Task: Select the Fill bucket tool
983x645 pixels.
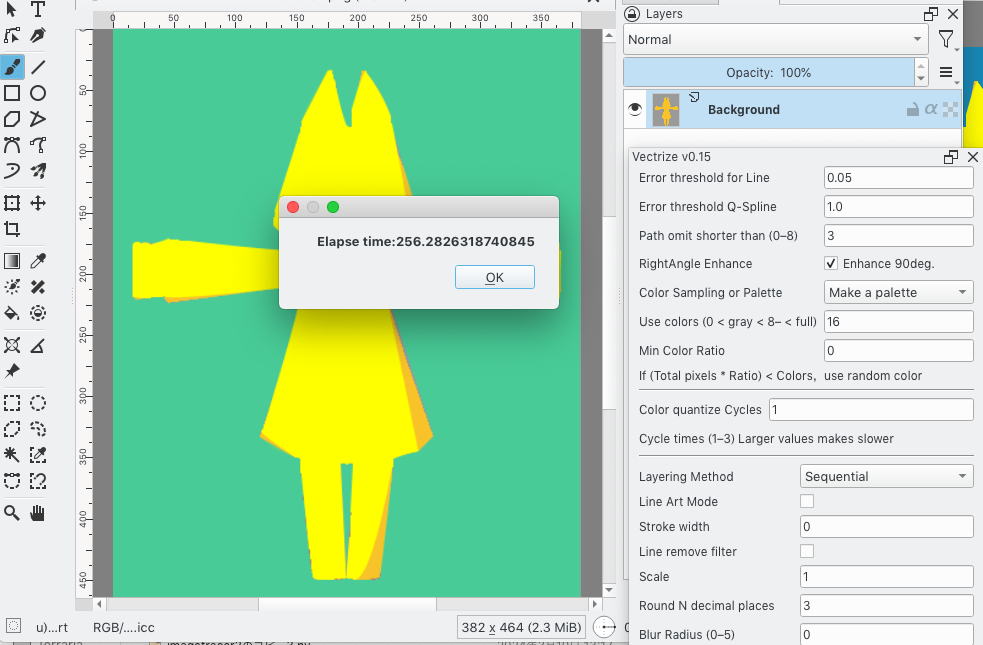Action: coord(12,313)
